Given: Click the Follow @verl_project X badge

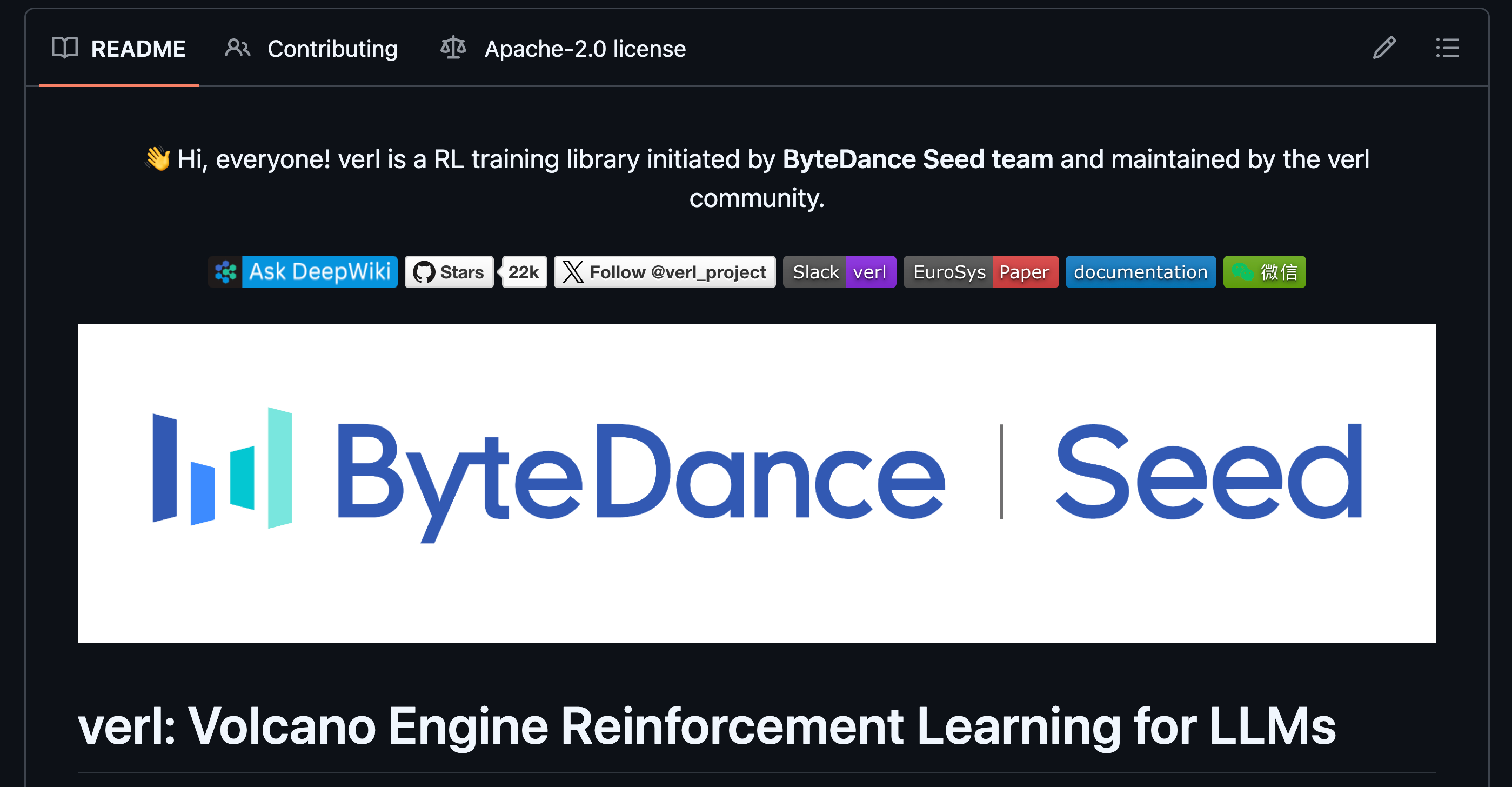Looking at the screenshot, I should point(665,272).
